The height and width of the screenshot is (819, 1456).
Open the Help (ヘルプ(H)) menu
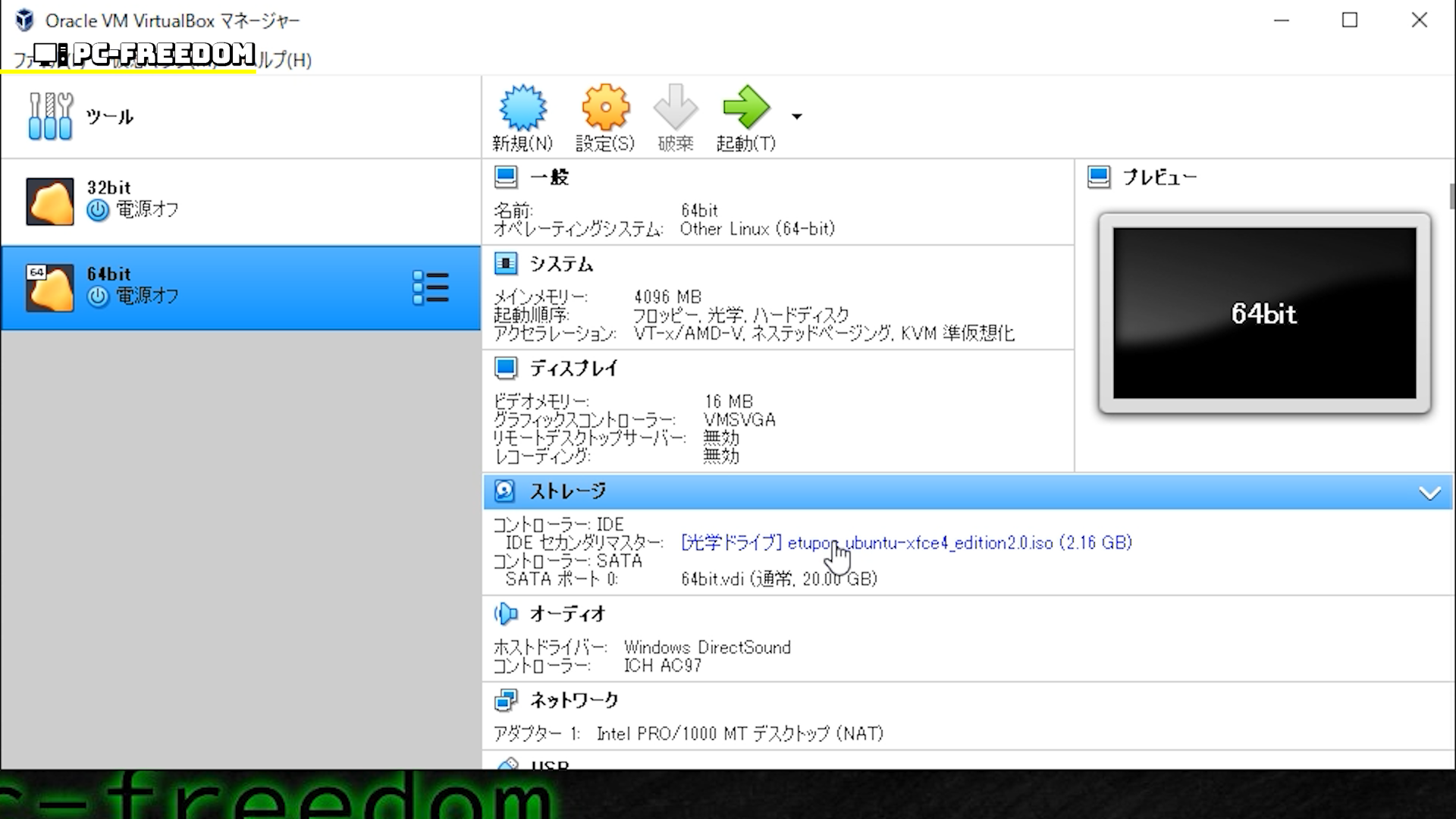(x=287, y=61)
